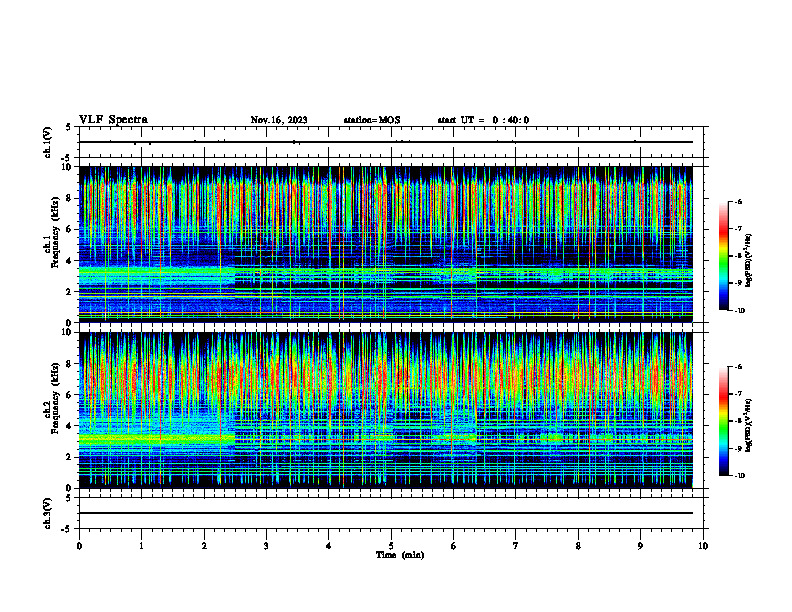Click the ch.2 spectrogram color scale bar
The image size is (792, 612).
[724, 421]
